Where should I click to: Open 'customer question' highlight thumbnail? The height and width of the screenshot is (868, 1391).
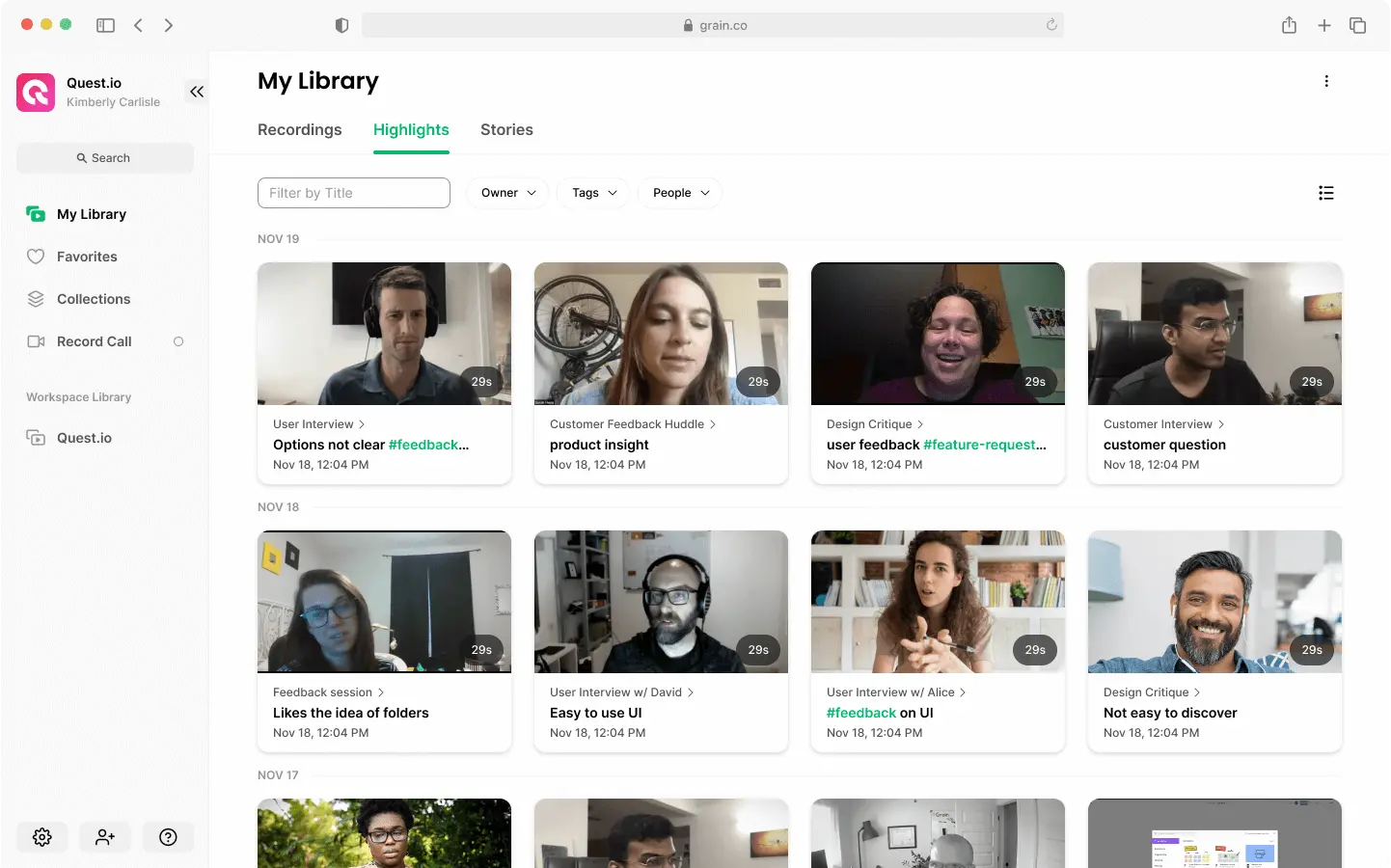pyautogui.click(x=1214, y=334)
